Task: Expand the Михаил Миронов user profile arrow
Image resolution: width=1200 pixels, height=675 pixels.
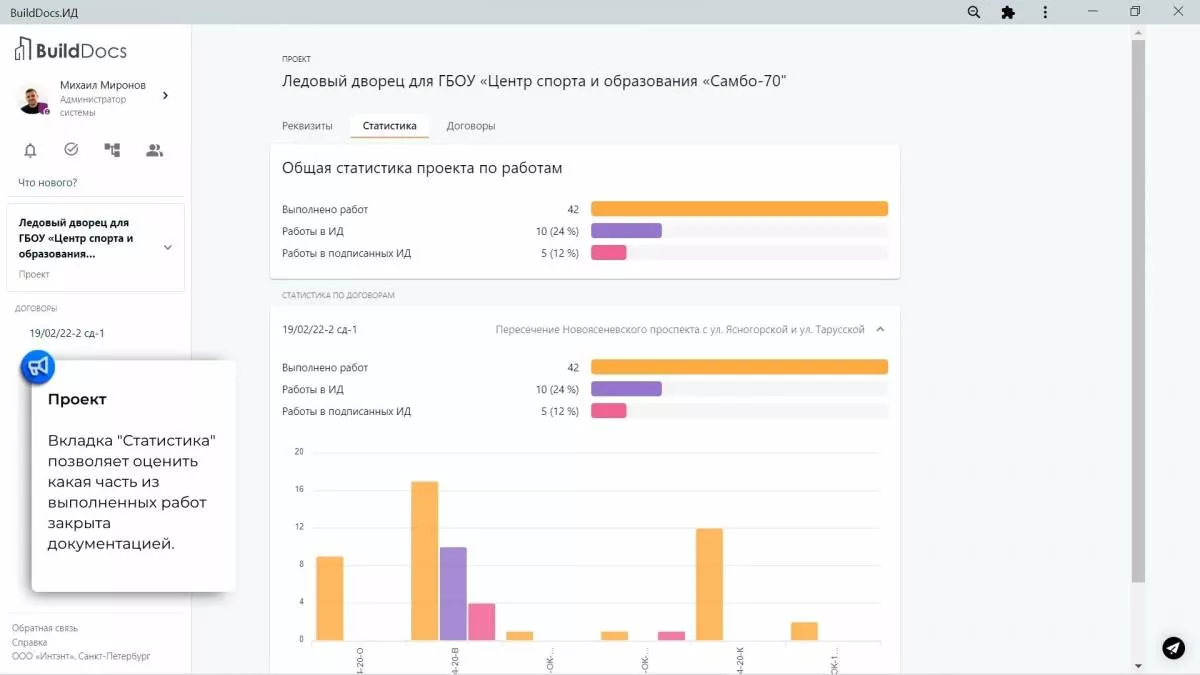Action: pos(165,96)
